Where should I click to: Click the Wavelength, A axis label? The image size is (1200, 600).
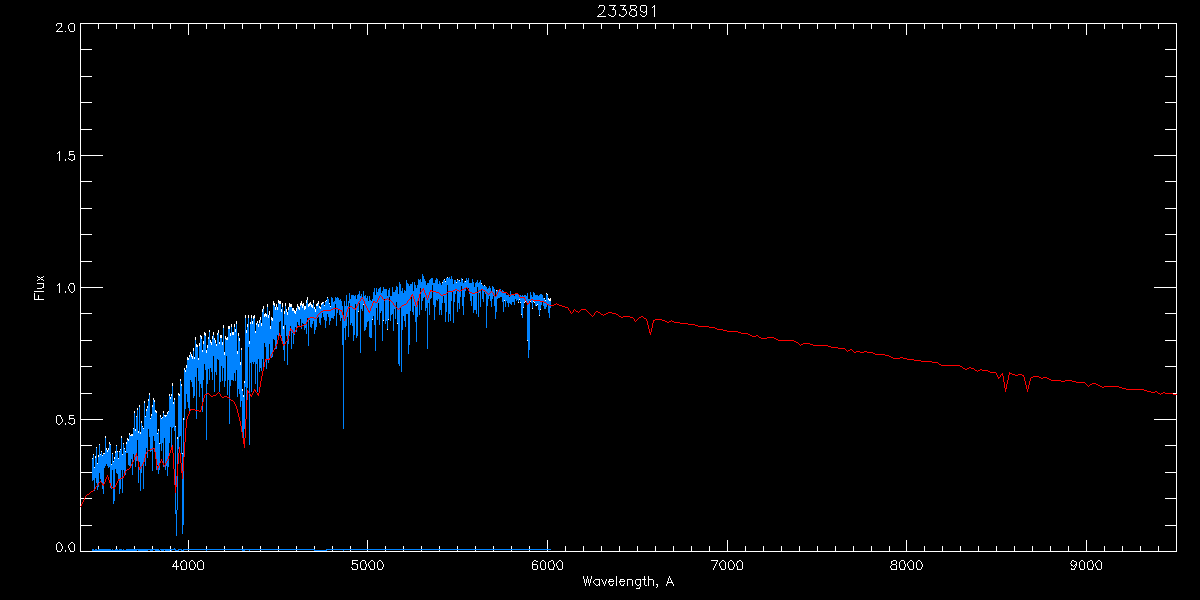(627, 582)
